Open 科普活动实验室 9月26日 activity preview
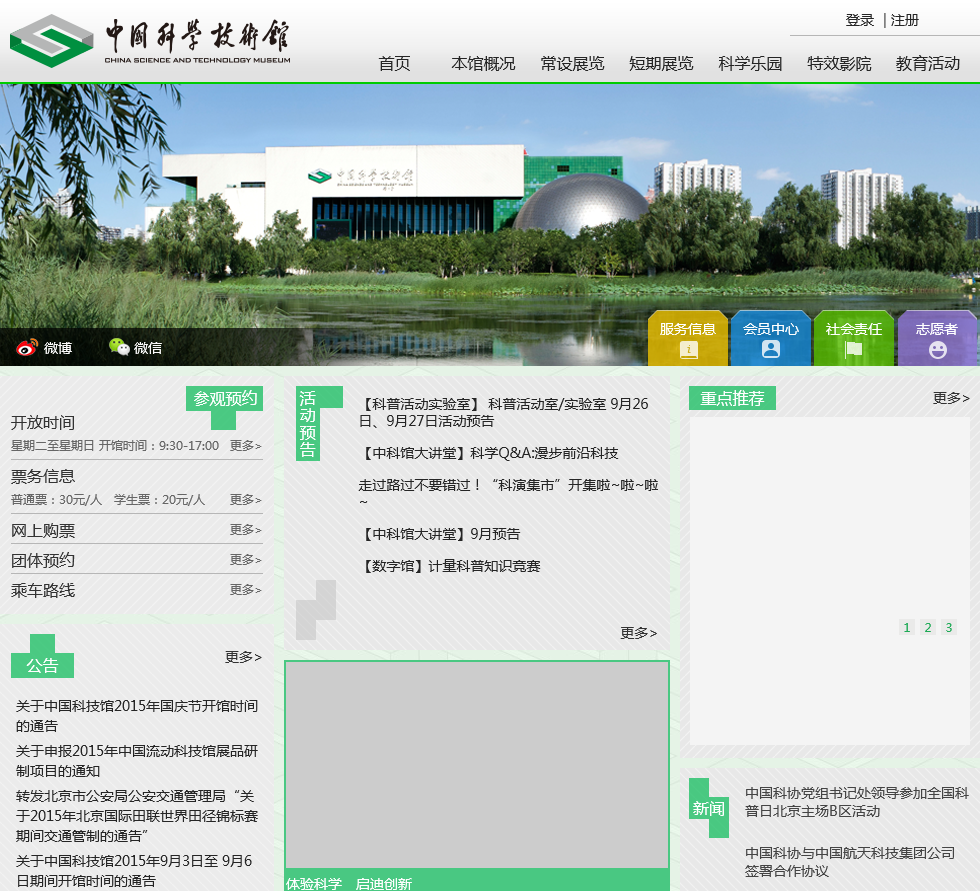Screen dimensions: 980x891 tap(504, 412)
